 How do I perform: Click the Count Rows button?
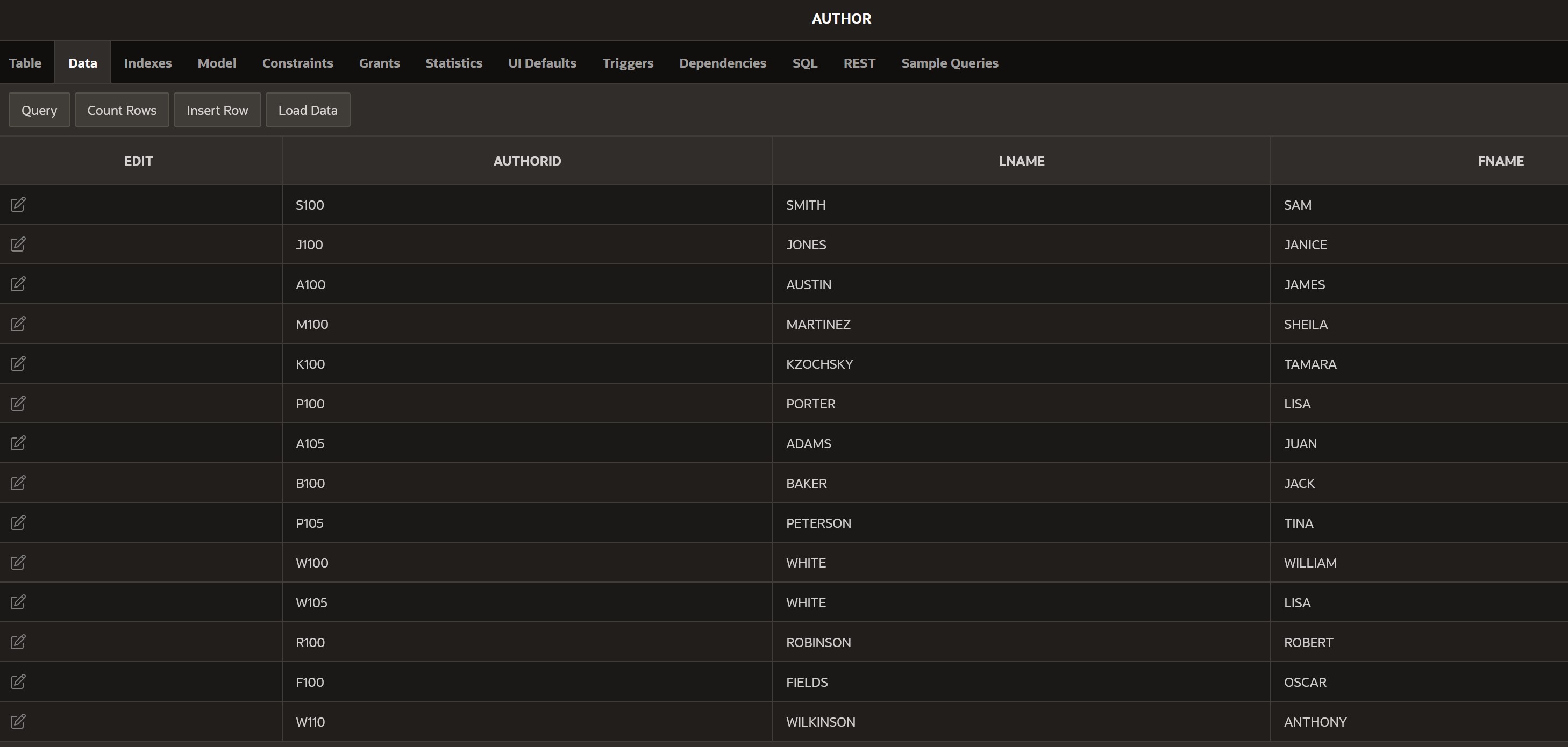(x=122, y=110)
